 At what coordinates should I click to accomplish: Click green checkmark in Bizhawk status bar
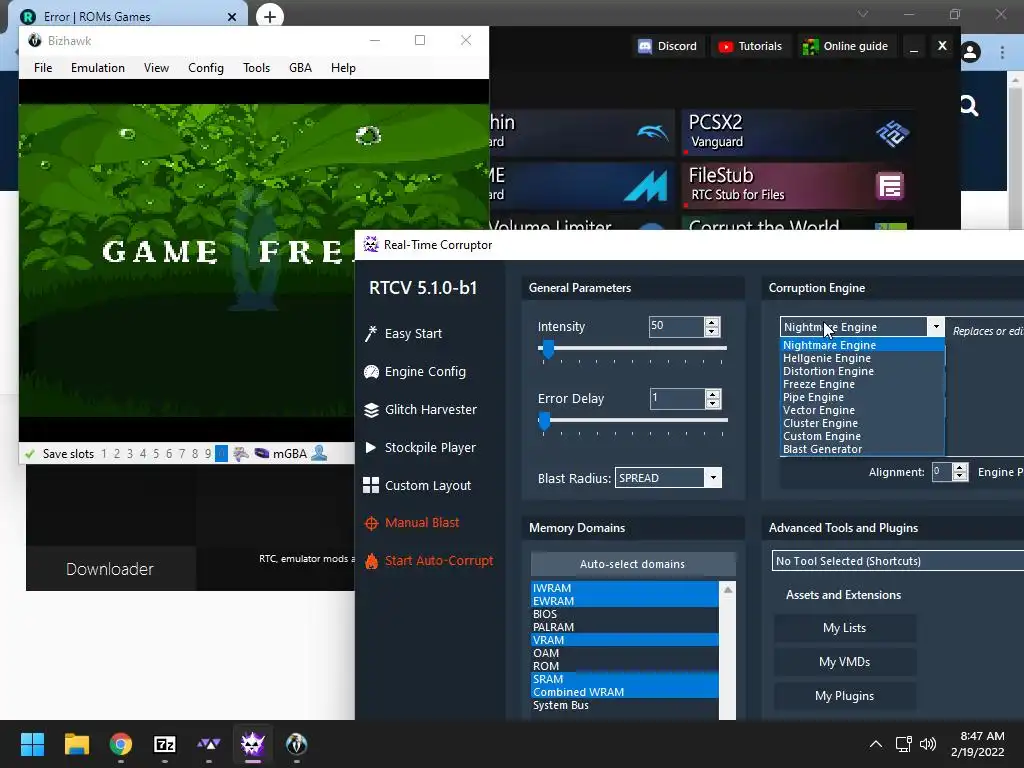(29, 453)
